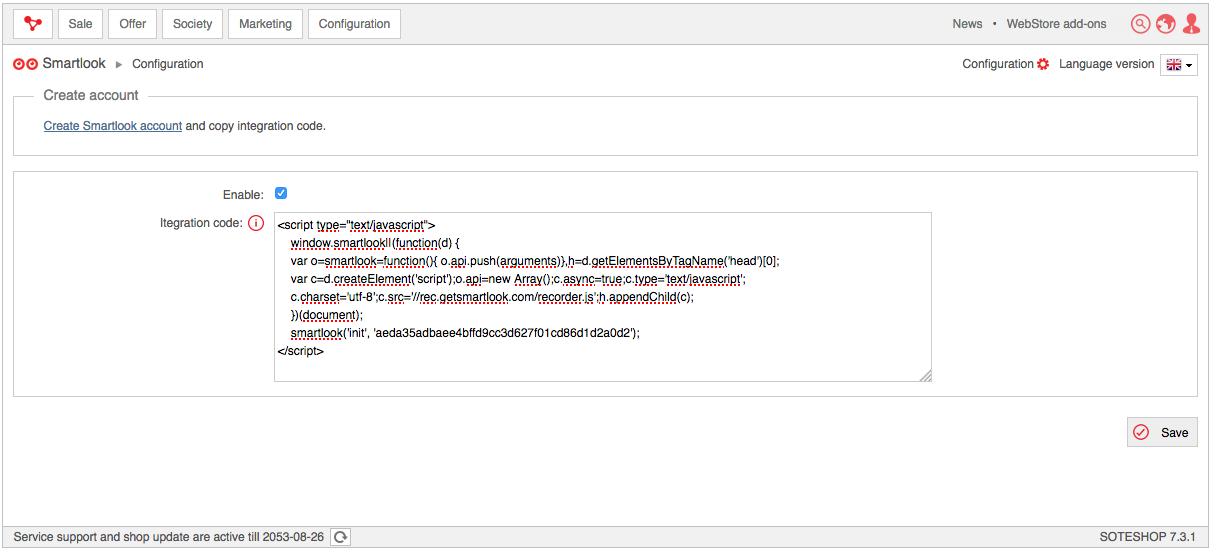Viewport: 1211px width, 551px height.
Task: Open the Sale menu
Action: [x=80, y=24]
